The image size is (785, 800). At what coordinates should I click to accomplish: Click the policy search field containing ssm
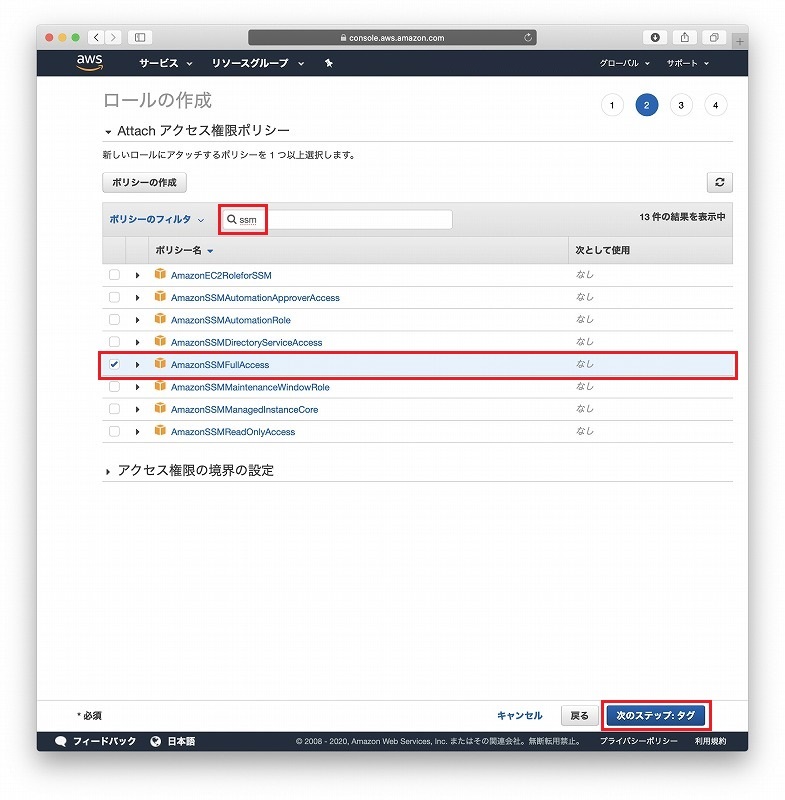(x=337, y=219)
